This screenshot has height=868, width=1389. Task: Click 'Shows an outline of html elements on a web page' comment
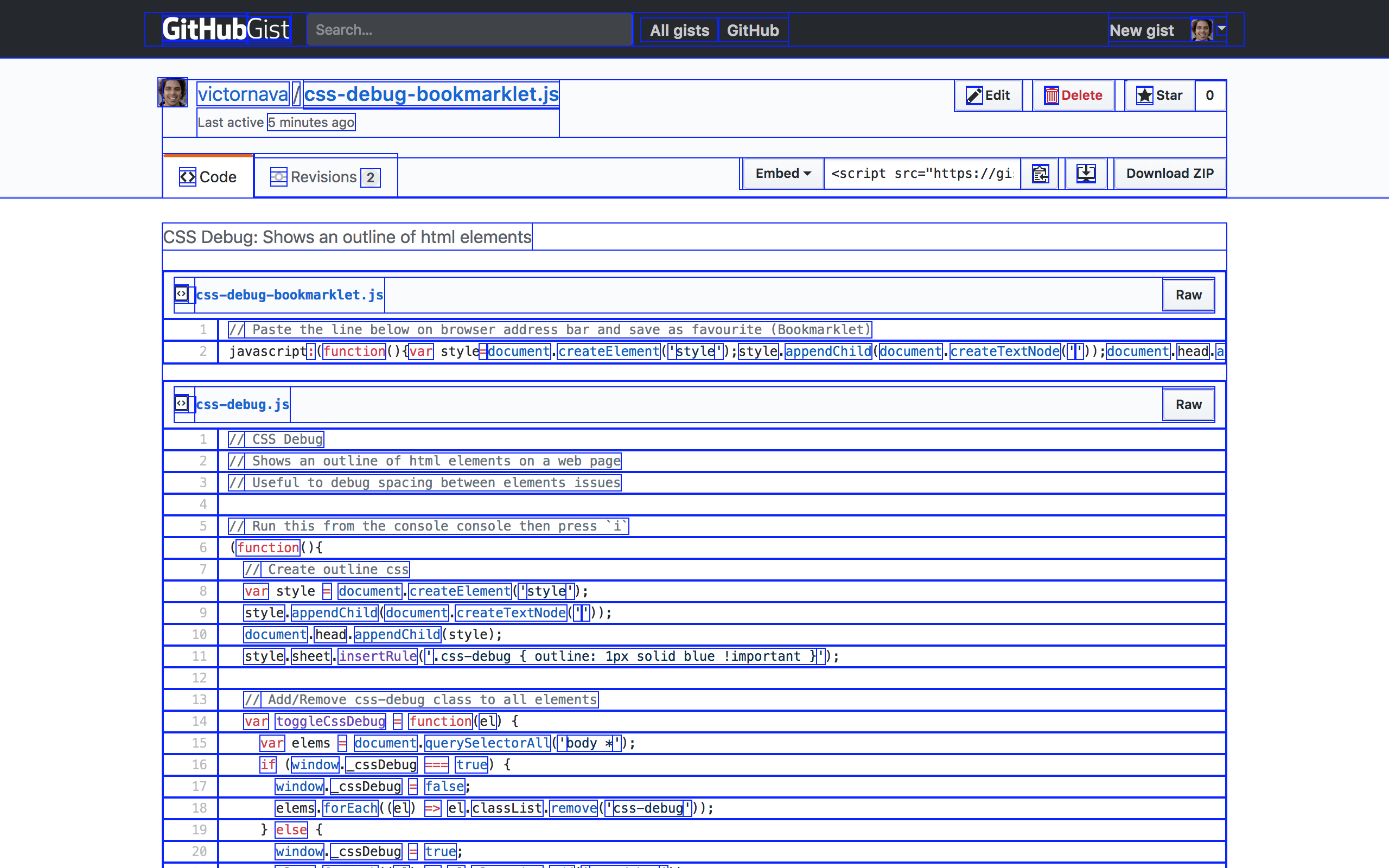[425, 461]
